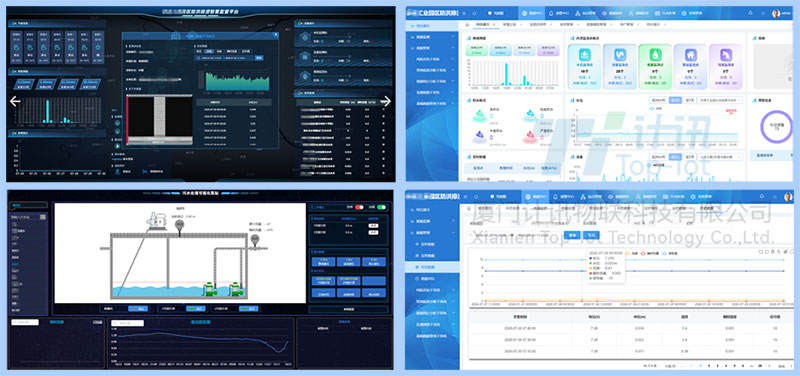This screenshot has height=376, width=800.
Task: Click right green submersible pump in diagram
Action: (x=235, y=289)
